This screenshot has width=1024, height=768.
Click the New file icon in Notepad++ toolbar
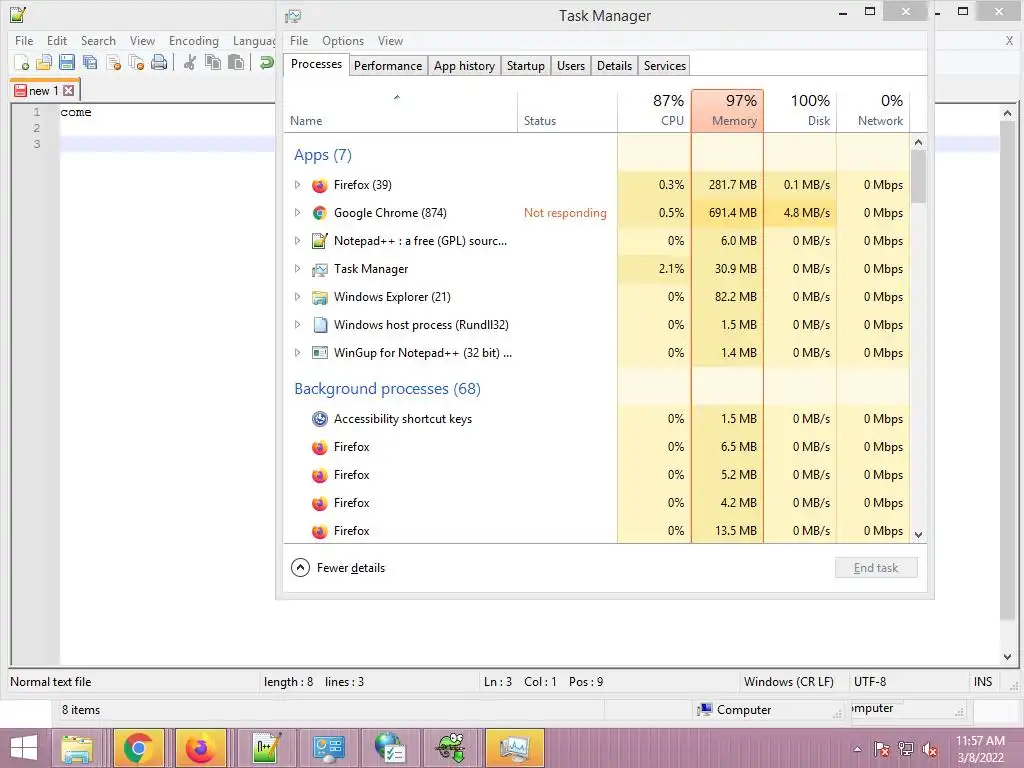pyautogui.click(x=22, y=63)
